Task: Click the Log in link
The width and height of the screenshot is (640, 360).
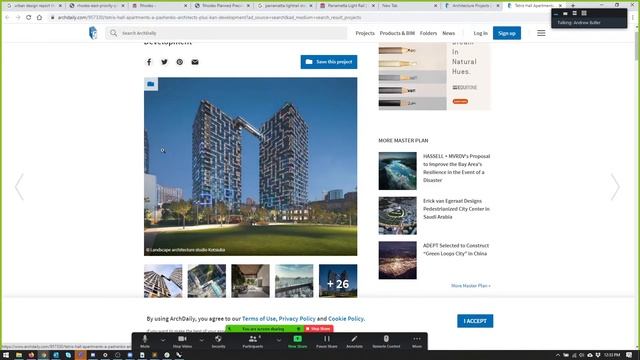Action: tap(480, 33)
